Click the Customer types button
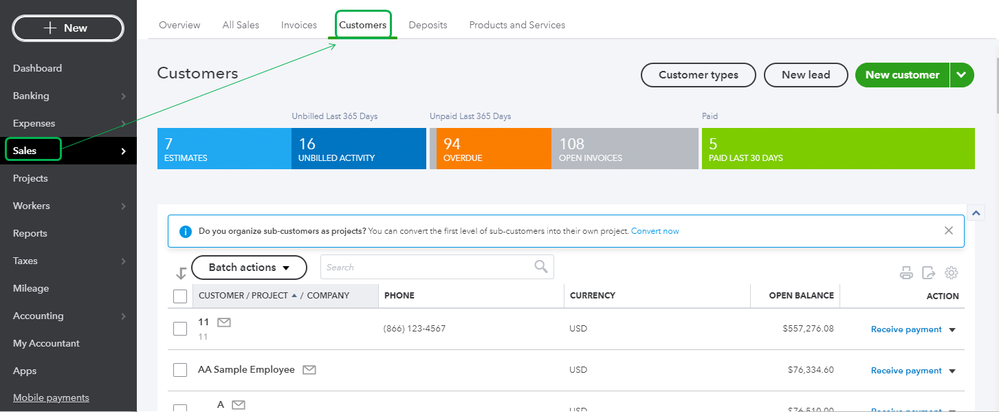Image resolution: width=999 pixels, height=412 pixels. [x=698, y=75]
